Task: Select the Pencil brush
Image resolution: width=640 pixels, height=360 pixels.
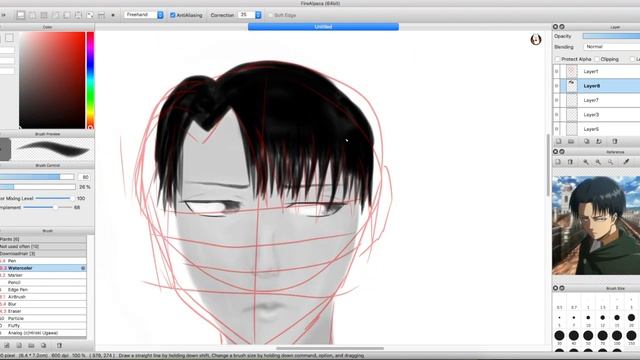Action: (x=43, y=282)
